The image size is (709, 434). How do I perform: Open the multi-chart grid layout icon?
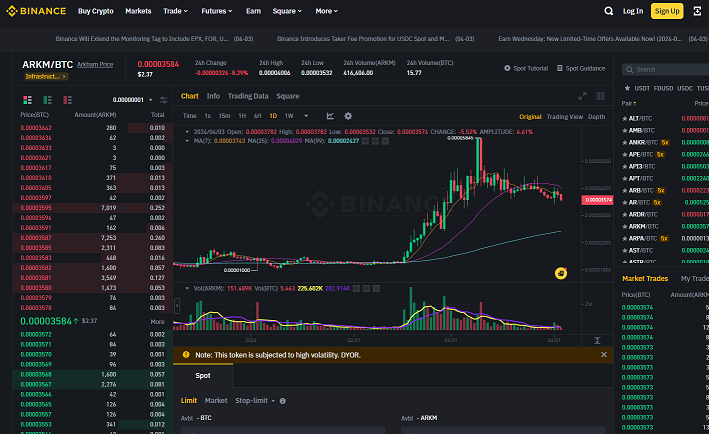(x=600, y=96)
